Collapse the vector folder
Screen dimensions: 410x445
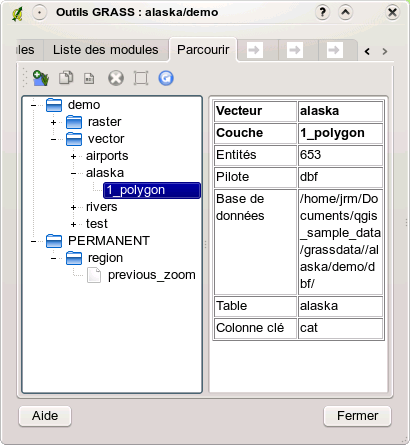point(53,139)
